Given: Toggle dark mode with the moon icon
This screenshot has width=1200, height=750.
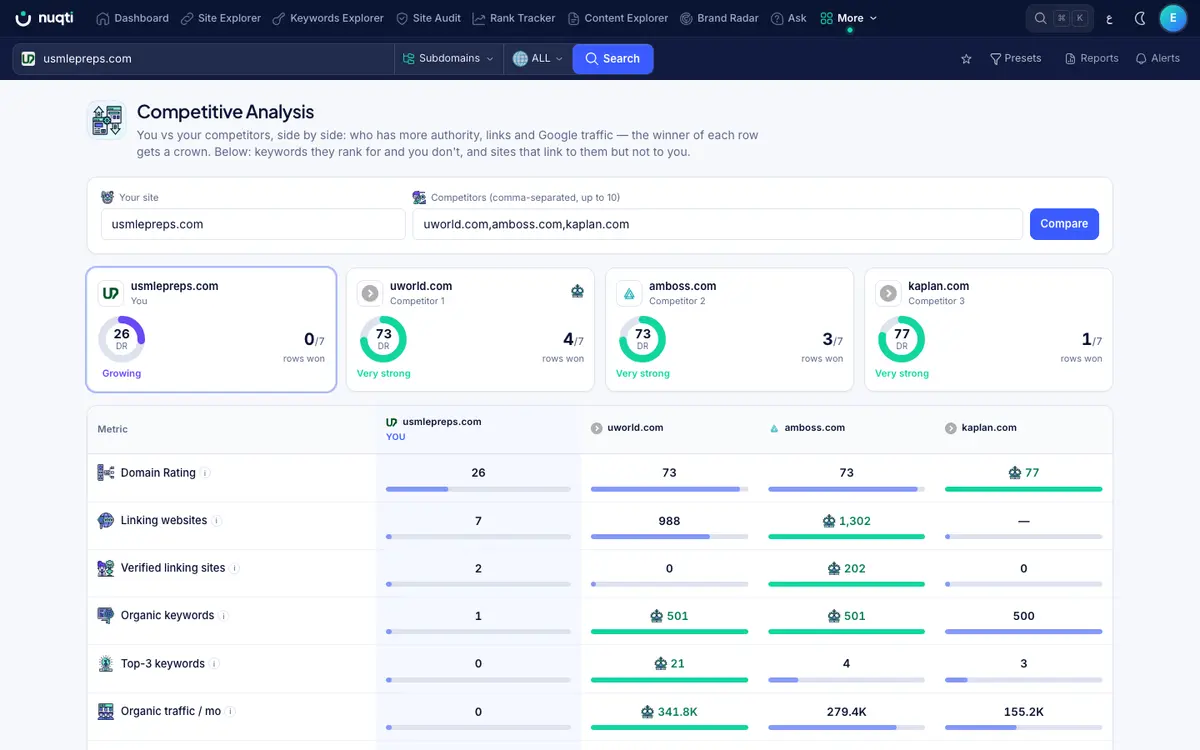Looking at the screenshot, I should coord(1141,18).
